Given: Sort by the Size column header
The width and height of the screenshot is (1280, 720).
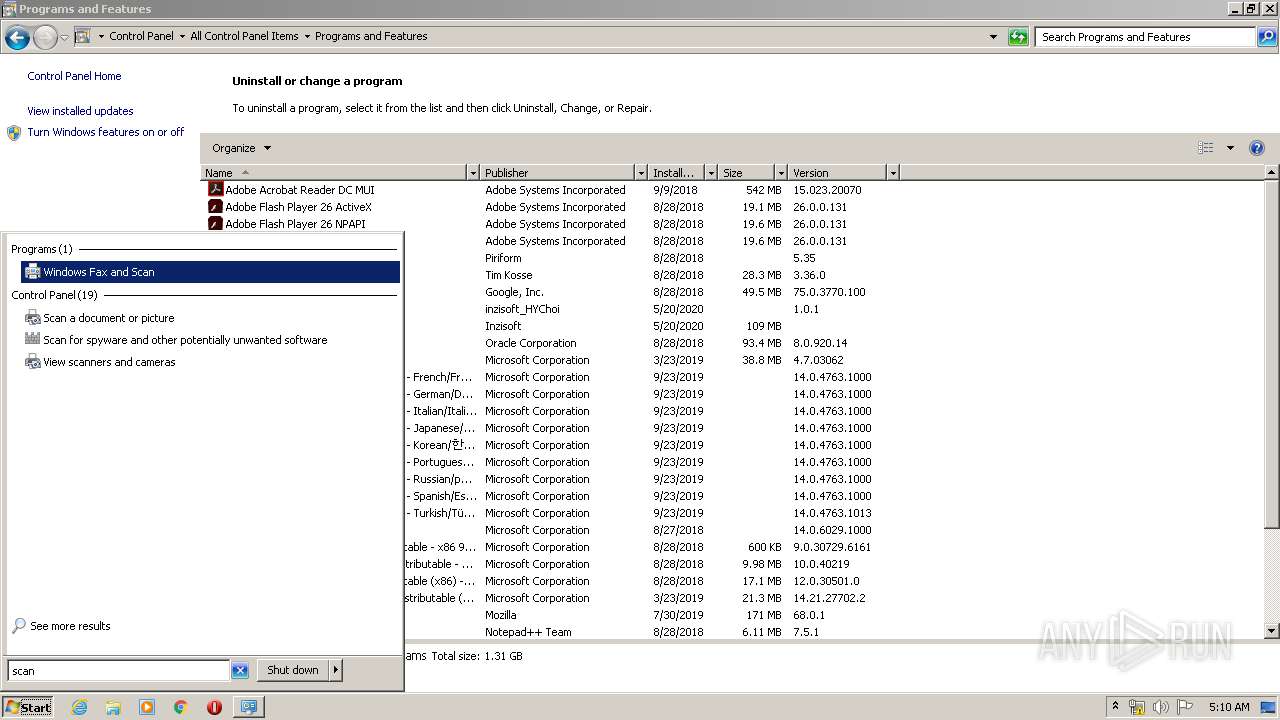Looking at the screenshot, I should pos(746,173).
